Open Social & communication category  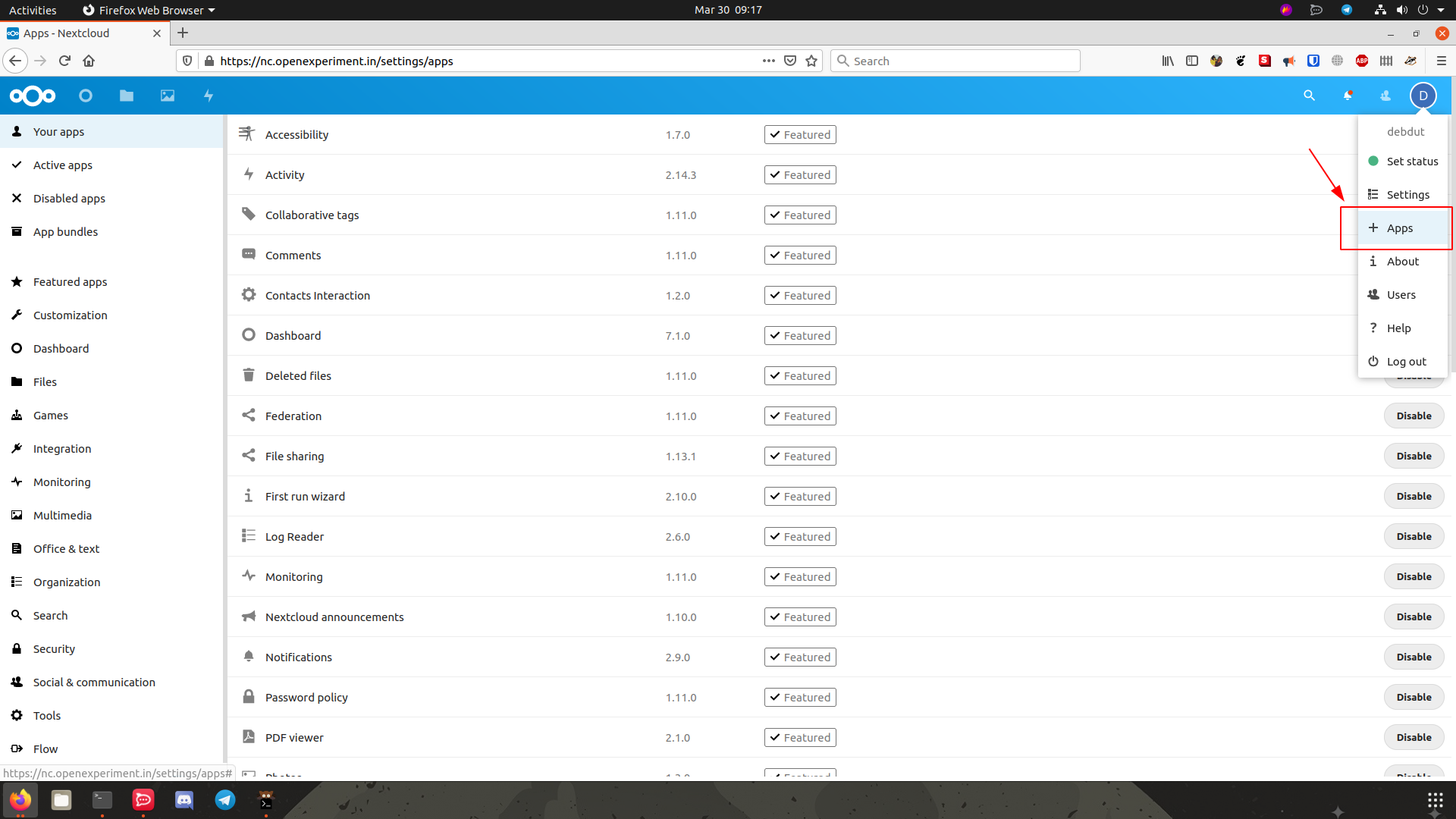pyautogui.click(x=111, y=682)
